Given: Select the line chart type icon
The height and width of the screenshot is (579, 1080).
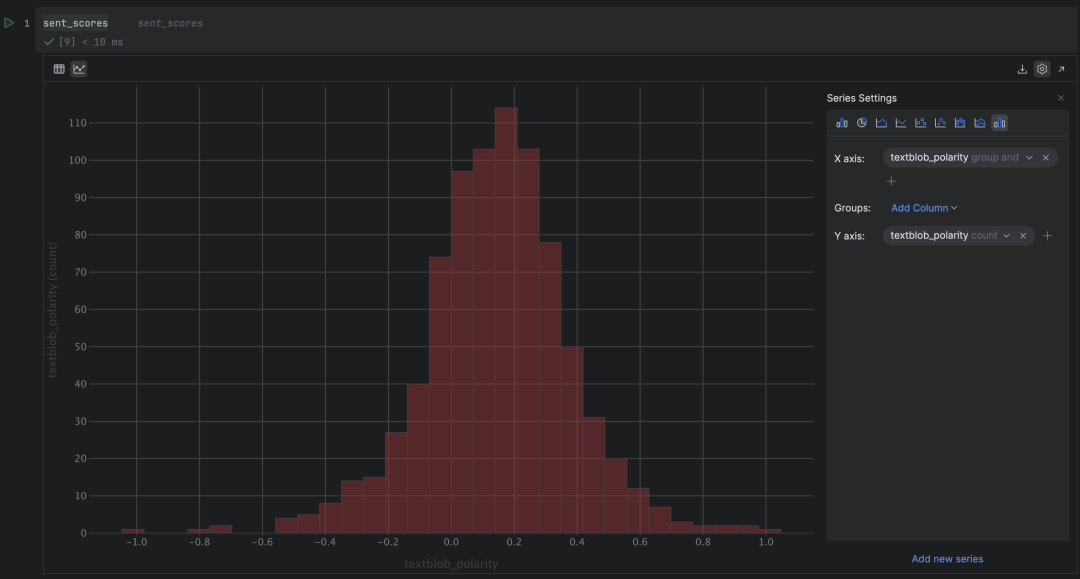Looking at the screenshot, I should point(901,123).
